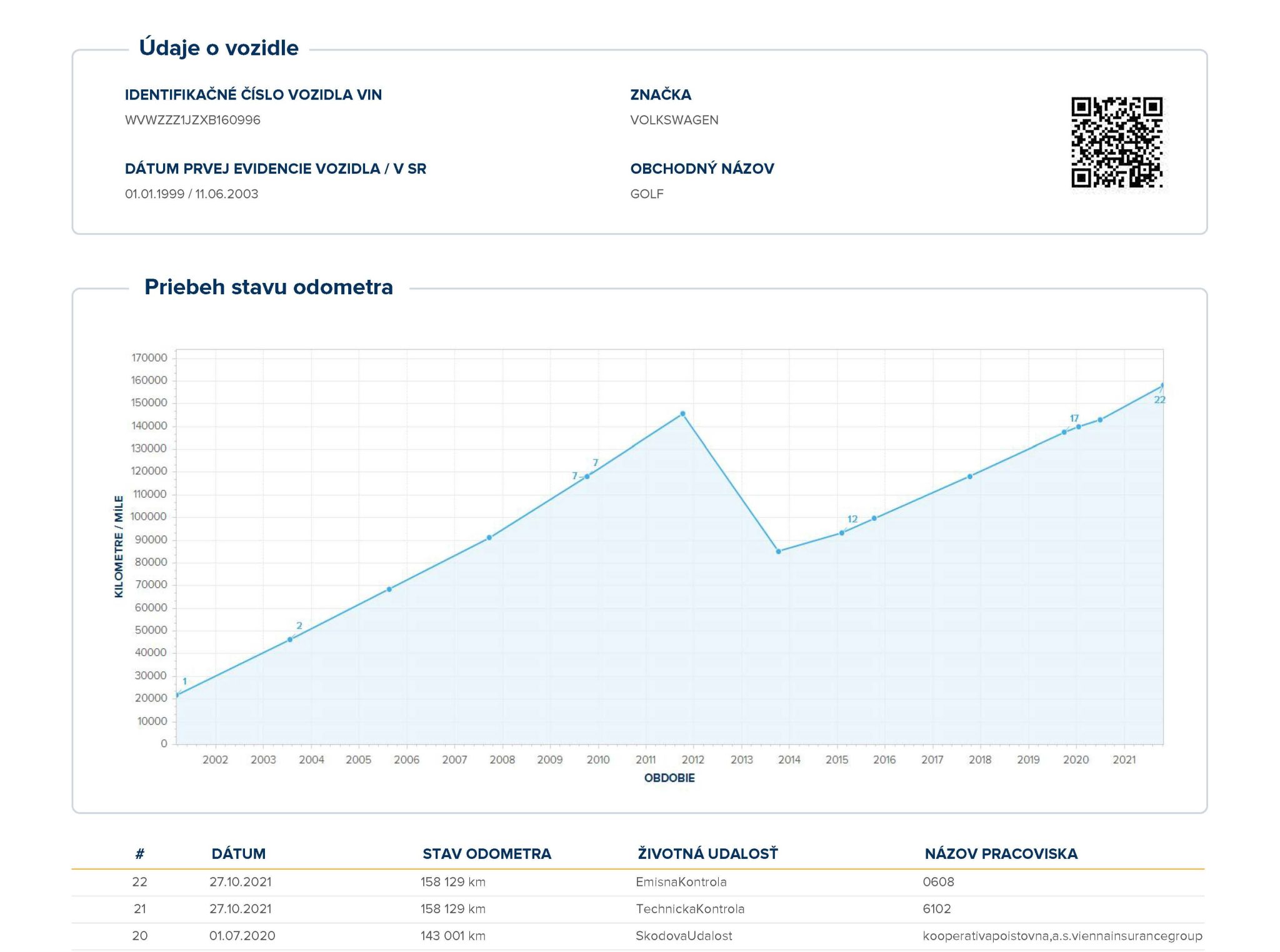Screen dimensions: 1280x952
Task: Click the peak data point near 2012
Action: click(682, 414)
